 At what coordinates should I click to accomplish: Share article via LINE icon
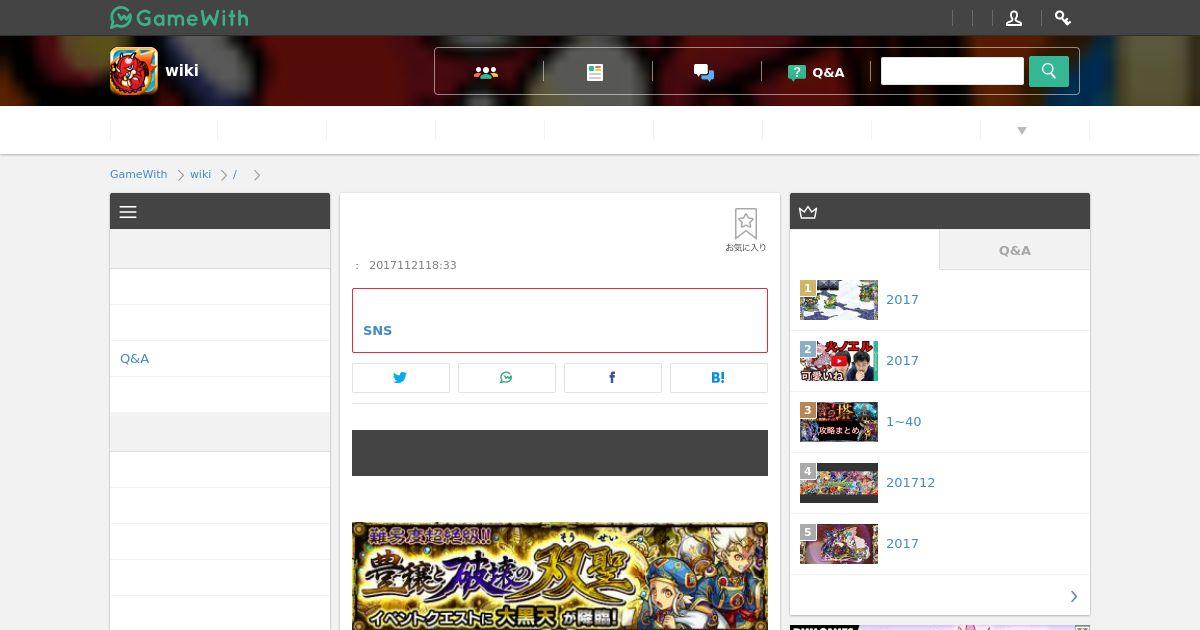507,377
